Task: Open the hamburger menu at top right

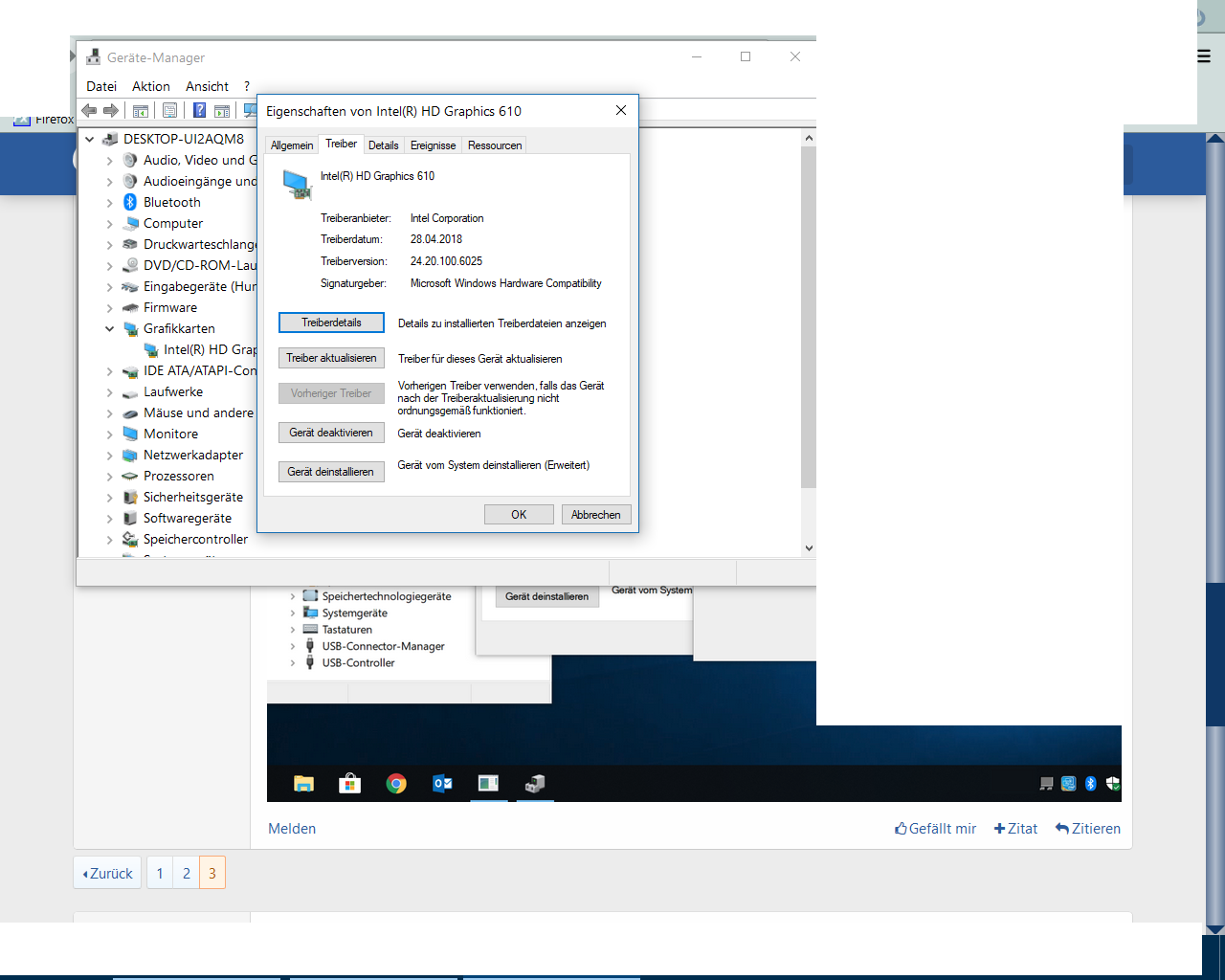Action: (x=1204, y=56)
